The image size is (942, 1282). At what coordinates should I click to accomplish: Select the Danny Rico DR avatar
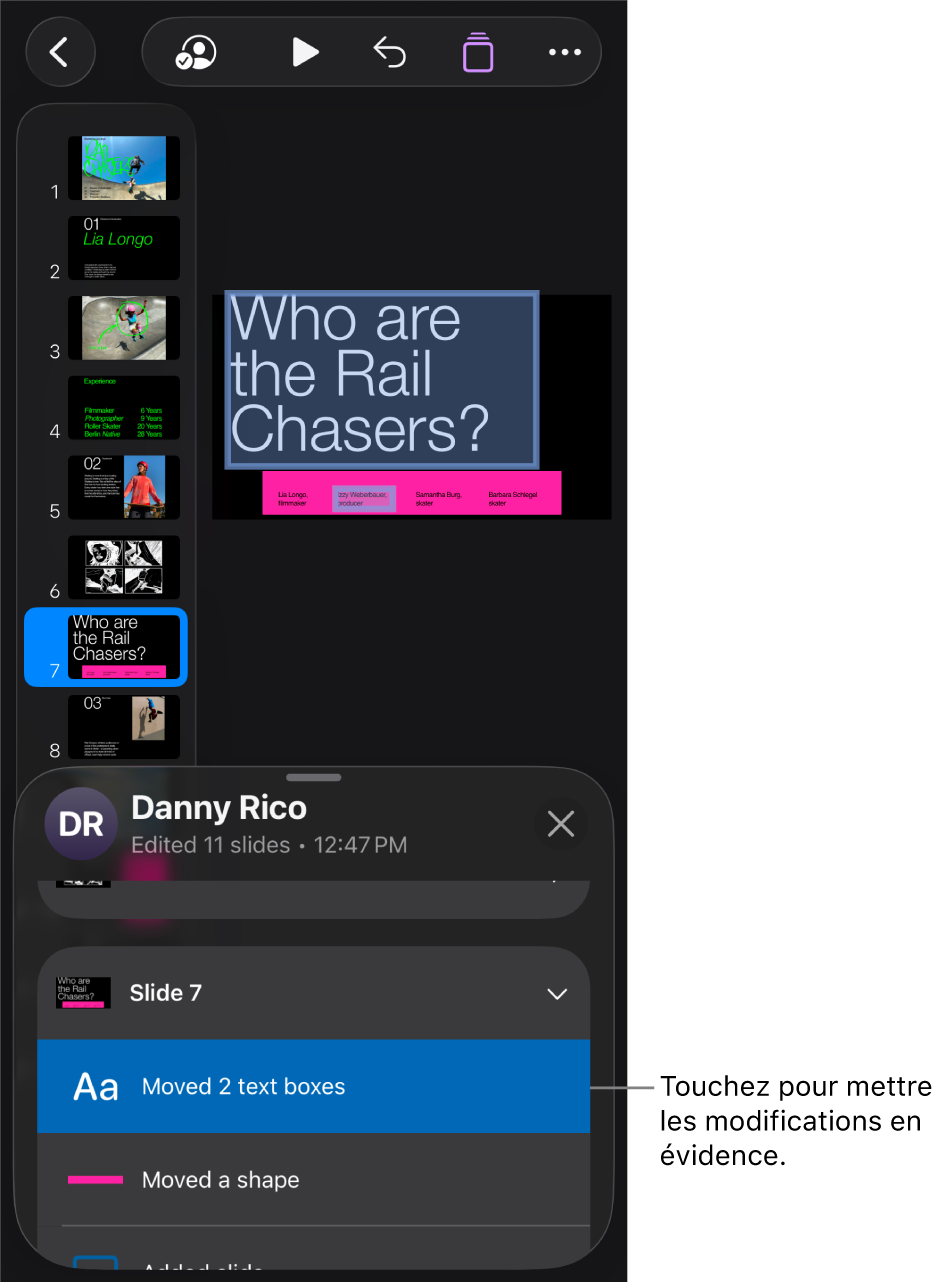[81, 824]
